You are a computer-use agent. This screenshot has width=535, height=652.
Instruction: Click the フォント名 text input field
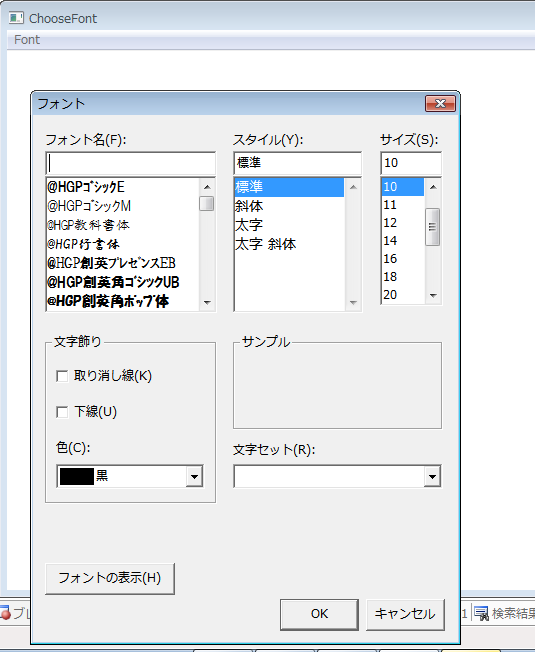click(x=131, y=163)
